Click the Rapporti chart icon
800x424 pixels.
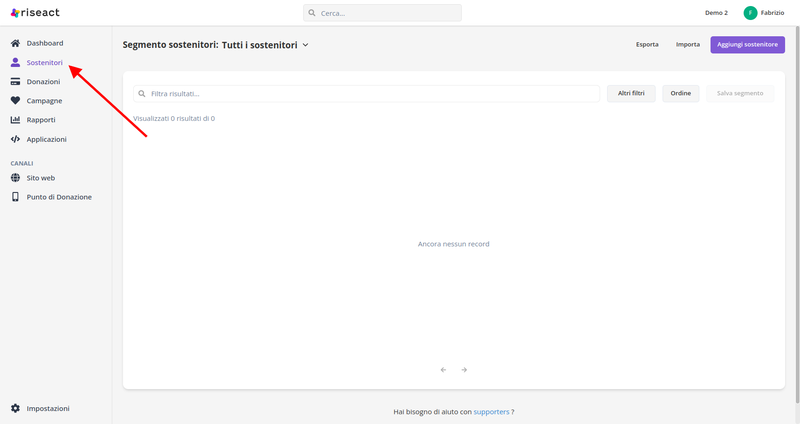[x=15, y=120]
